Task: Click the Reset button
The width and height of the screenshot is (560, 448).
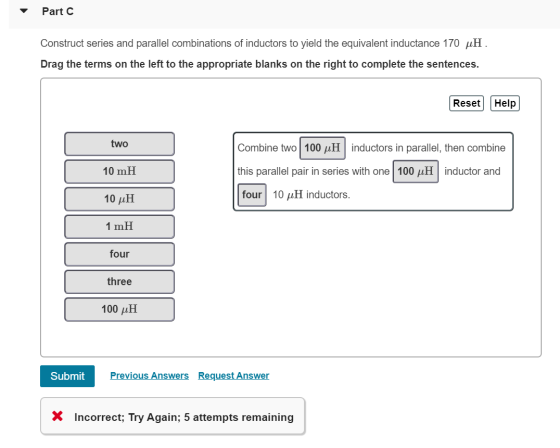Action: [x=466, y=103]
